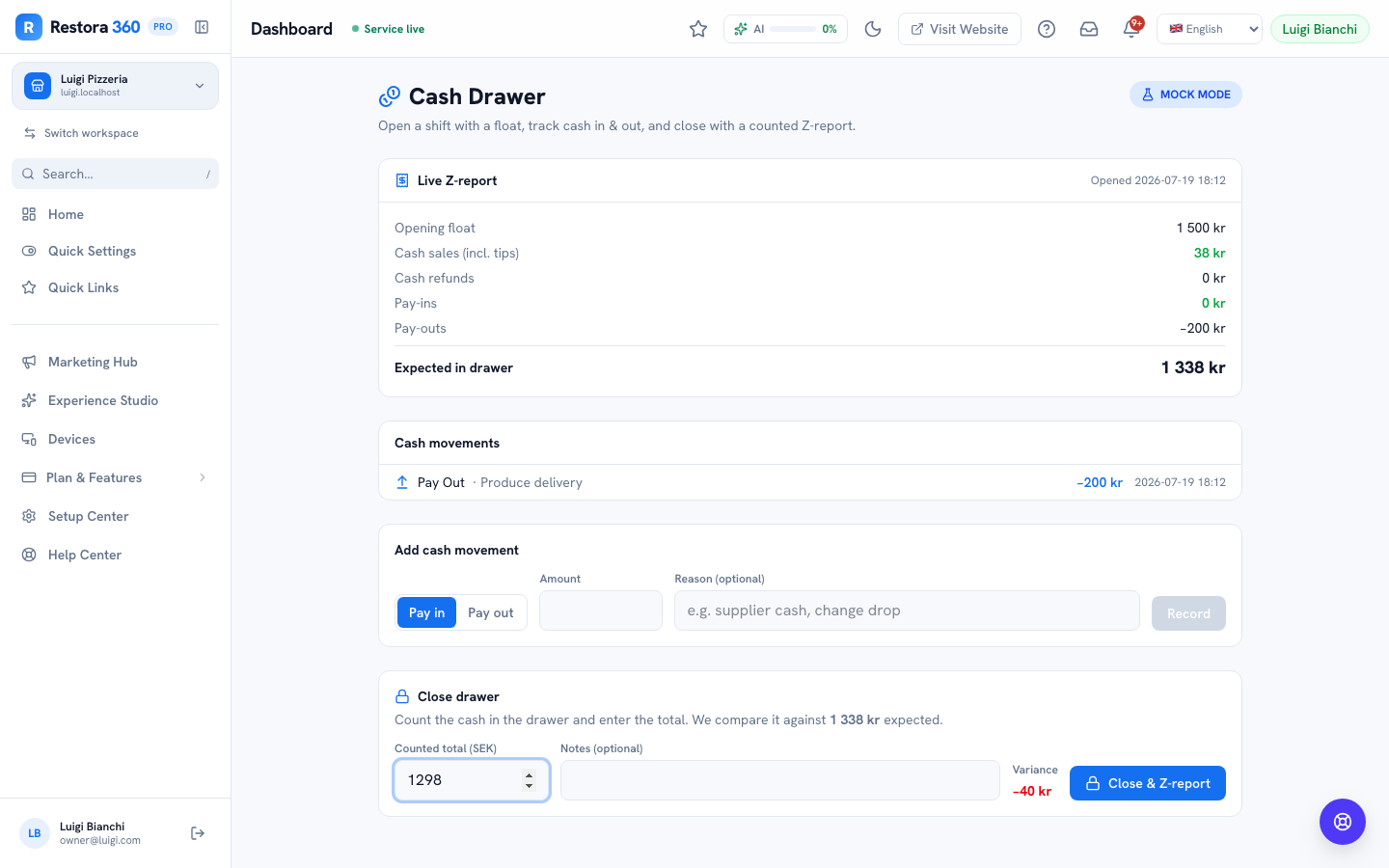Click the Cash Drawer heading icon
The height and width of the screenshot is (868, 1389).
pyautogui.click(x=390, y=96)
